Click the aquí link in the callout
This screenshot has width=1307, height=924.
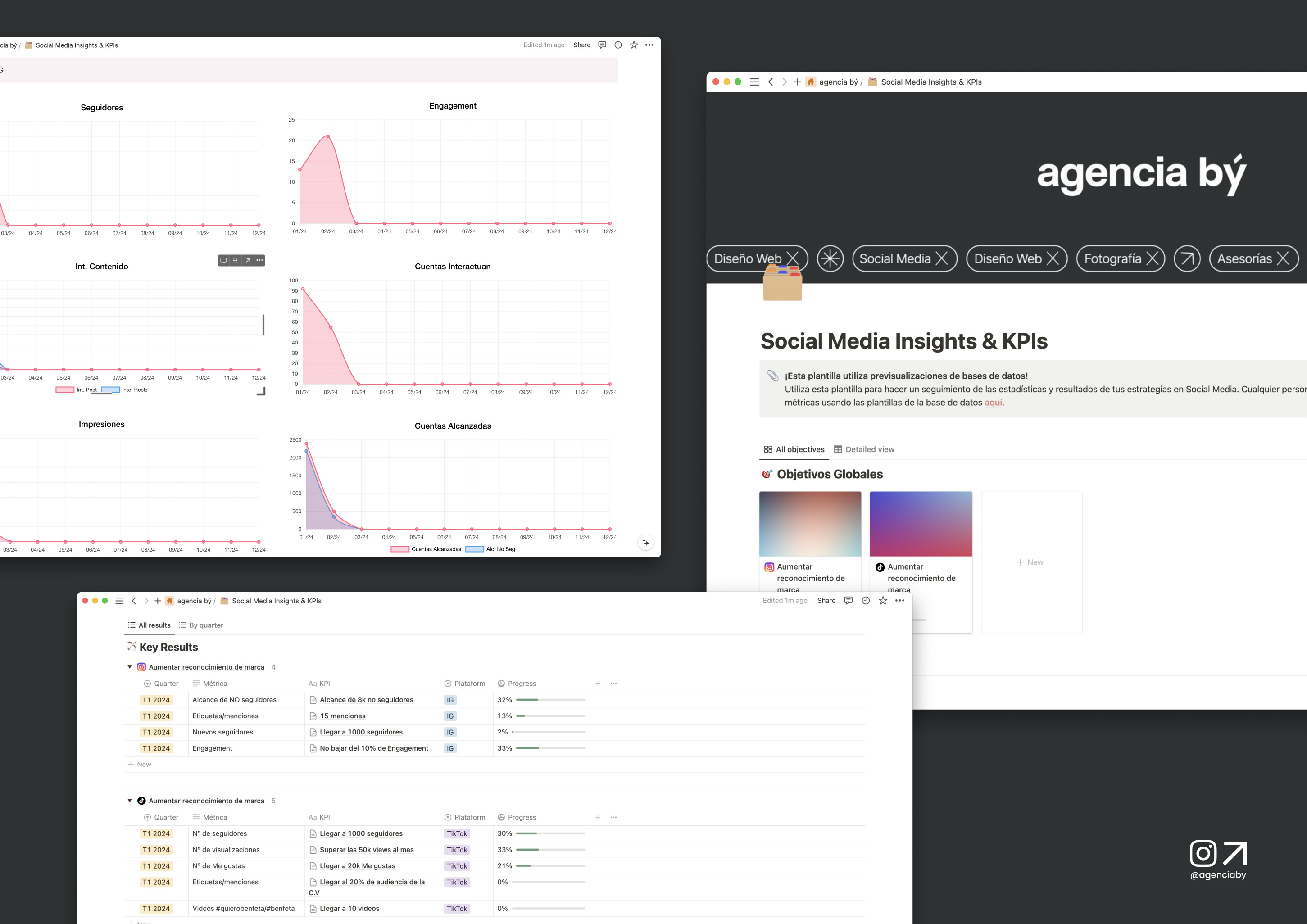click(x=994, y=403)
